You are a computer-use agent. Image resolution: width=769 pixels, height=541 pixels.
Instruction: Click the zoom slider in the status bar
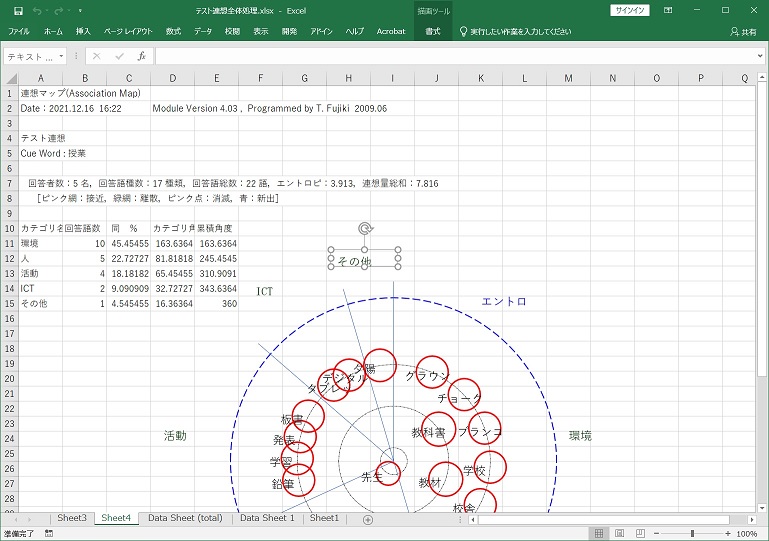(x=692, y=534)
